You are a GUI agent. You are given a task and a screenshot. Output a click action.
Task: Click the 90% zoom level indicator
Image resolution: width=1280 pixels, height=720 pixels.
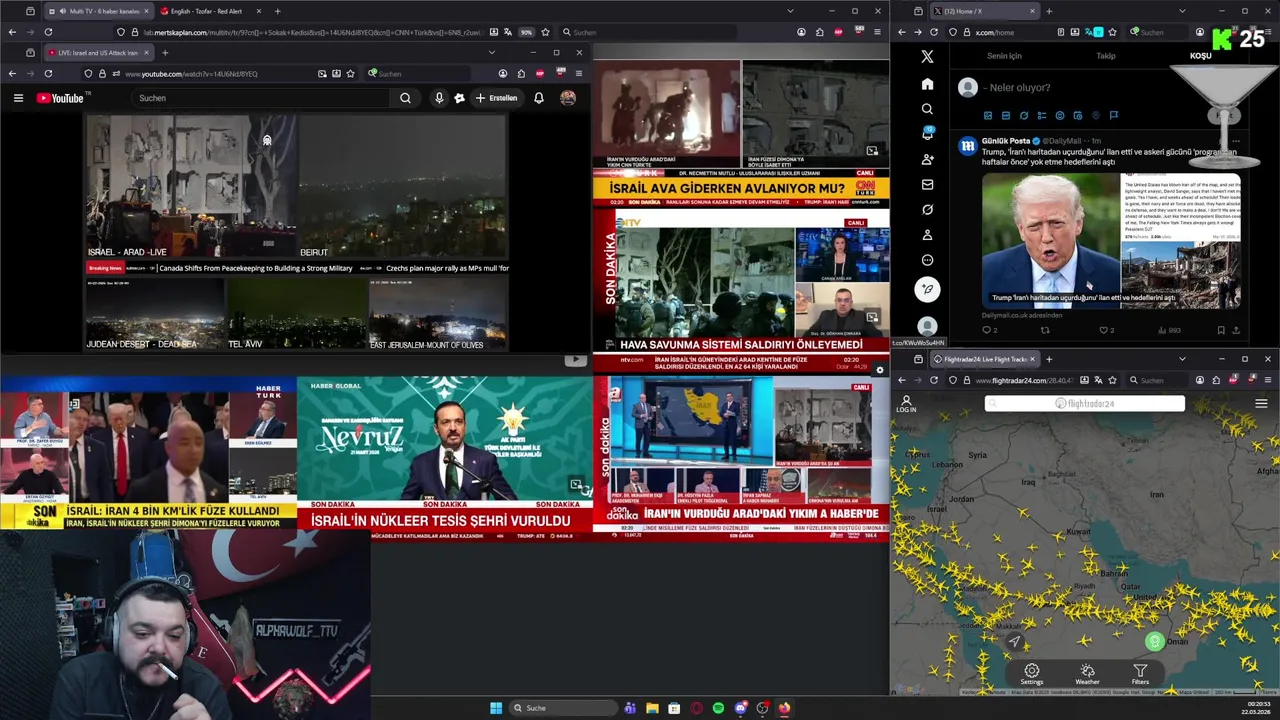point(526,32)
